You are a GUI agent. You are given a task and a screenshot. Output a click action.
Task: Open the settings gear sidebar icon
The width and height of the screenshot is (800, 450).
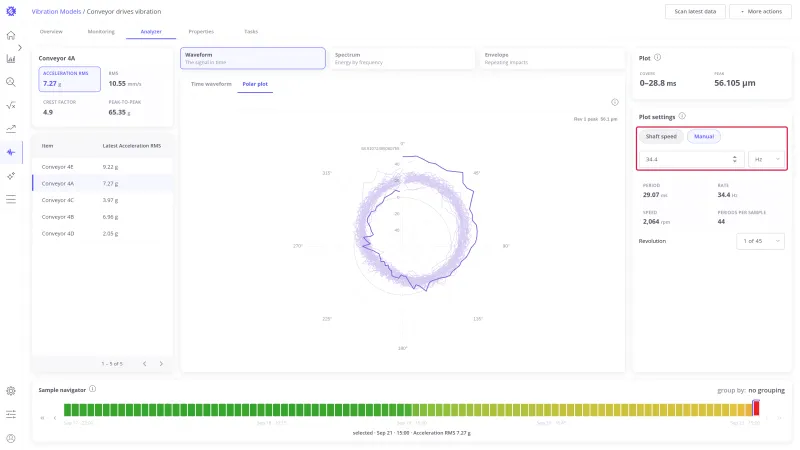(11, 391)
